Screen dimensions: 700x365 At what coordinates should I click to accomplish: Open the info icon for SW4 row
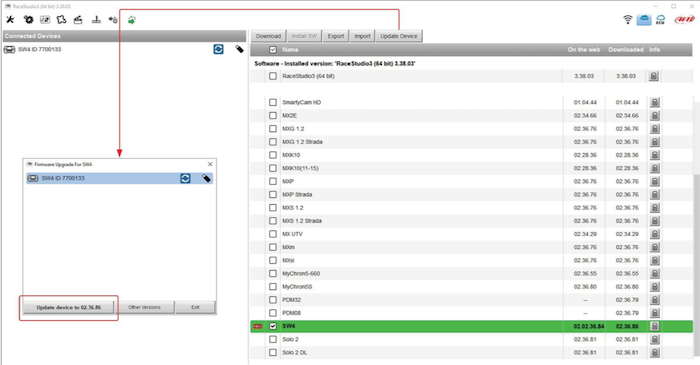654,326
